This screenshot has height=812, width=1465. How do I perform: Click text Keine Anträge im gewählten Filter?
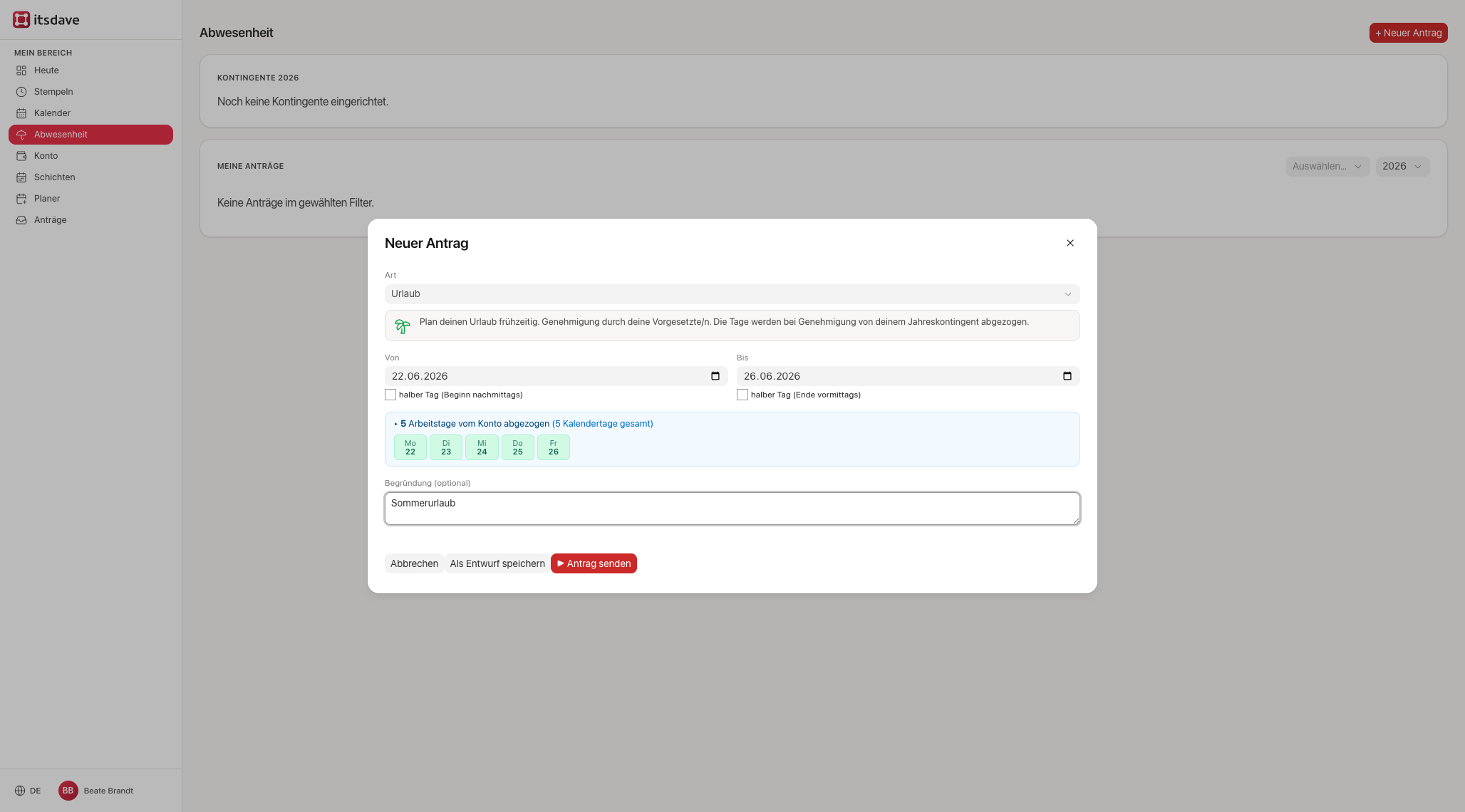click(x=296, y=203)
